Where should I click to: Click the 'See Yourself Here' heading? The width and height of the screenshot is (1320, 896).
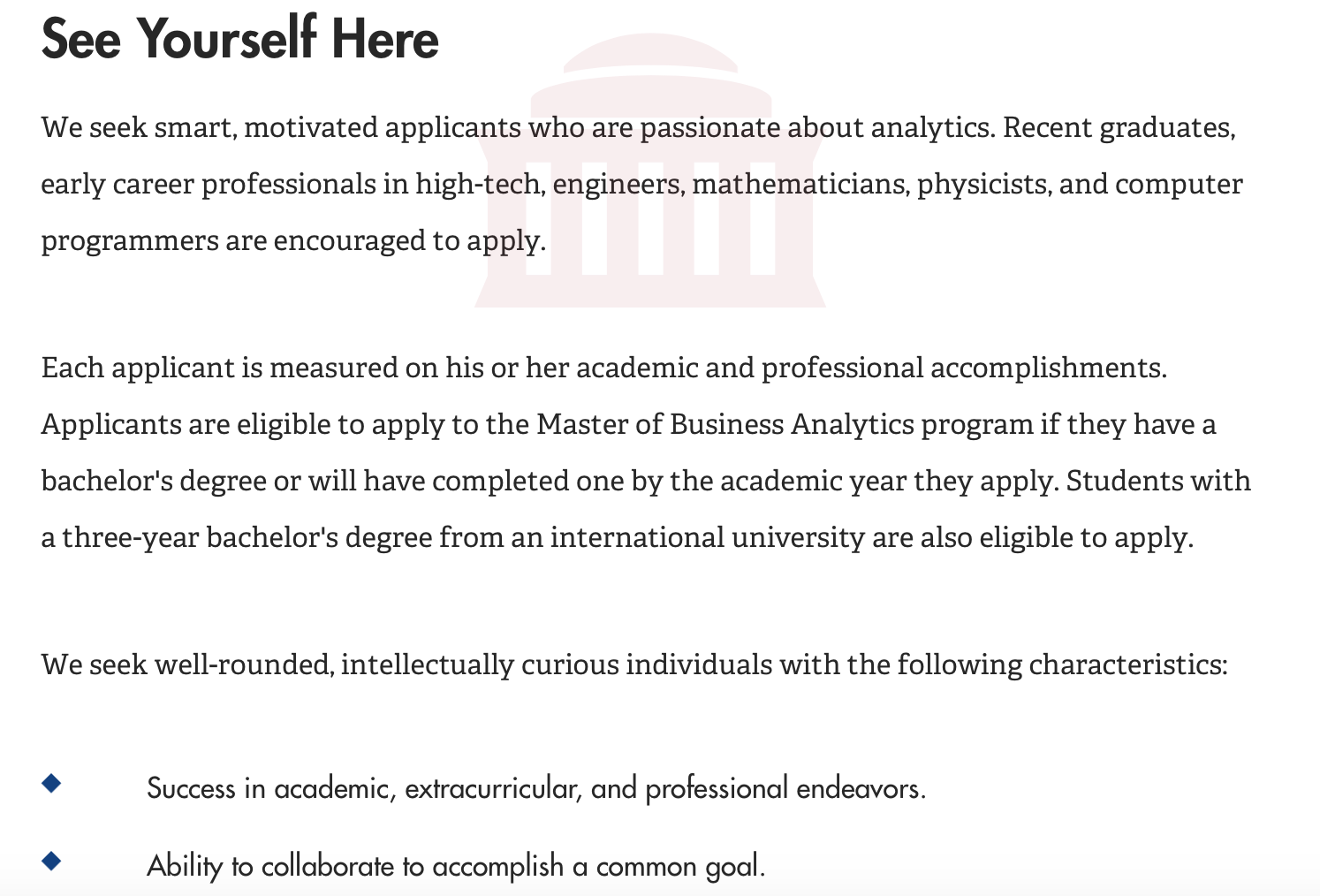click(240, 40)
